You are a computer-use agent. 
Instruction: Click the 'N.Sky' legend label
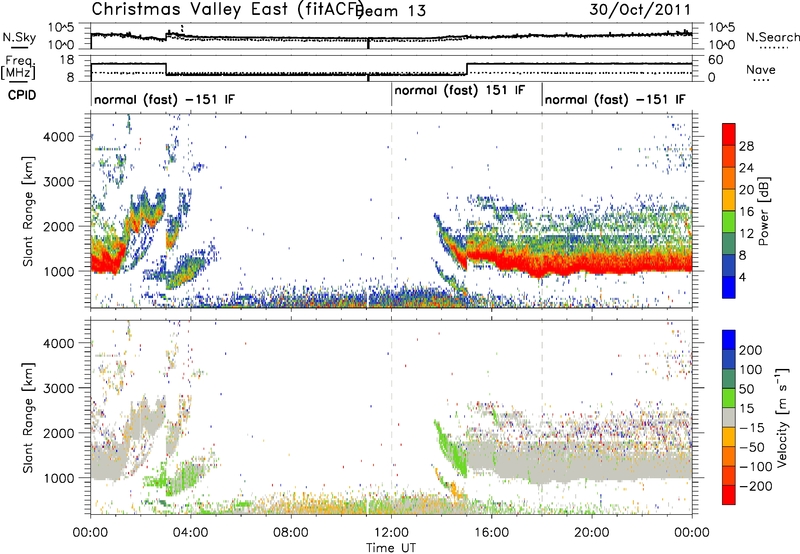tap(19, 37)
